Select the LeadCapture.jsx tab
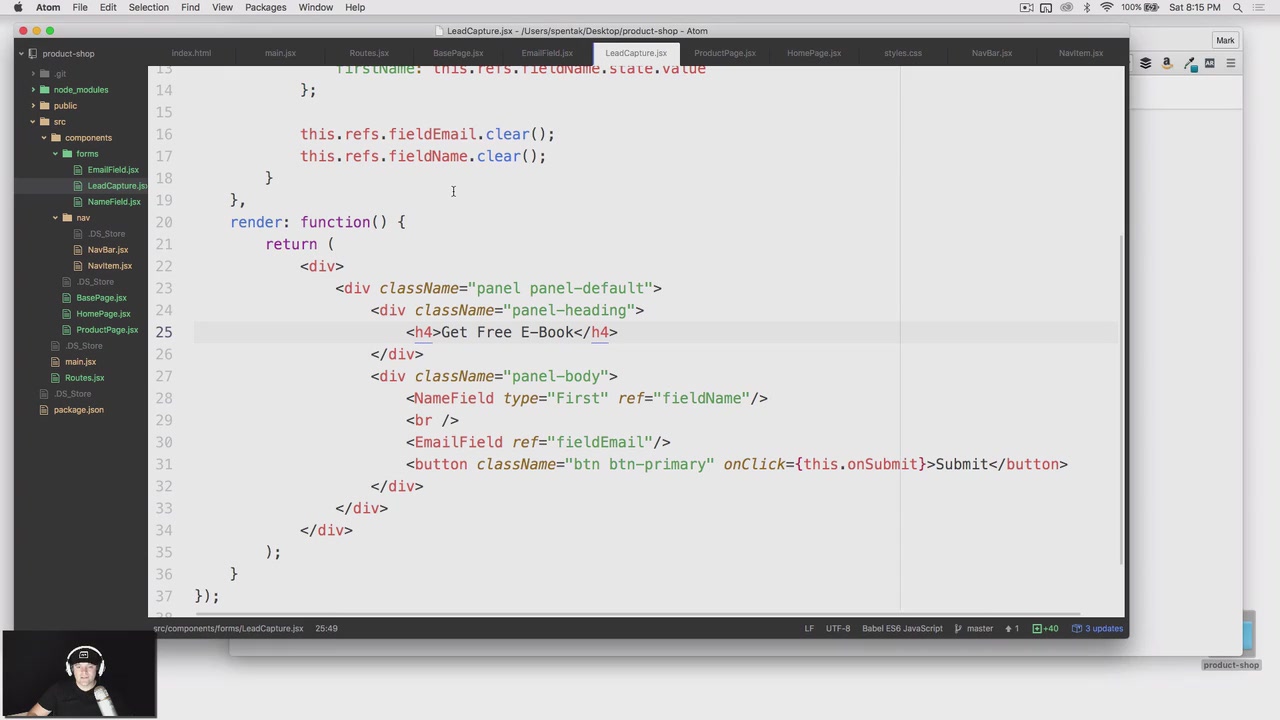1280x720 pixels. tap(636, 53)
